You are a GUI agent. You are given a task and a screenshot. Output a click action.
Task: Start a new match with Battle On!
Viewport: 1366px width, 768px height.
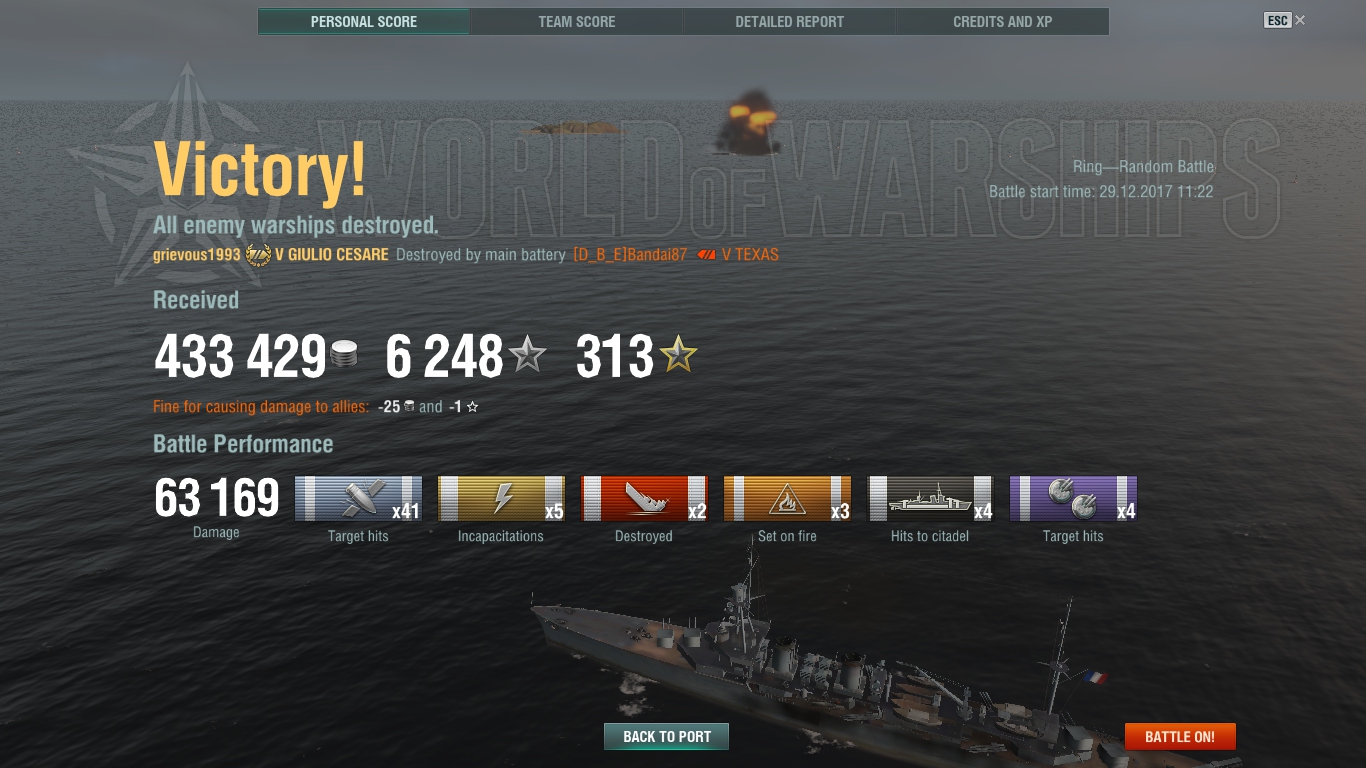click(x=1180, y=737)
